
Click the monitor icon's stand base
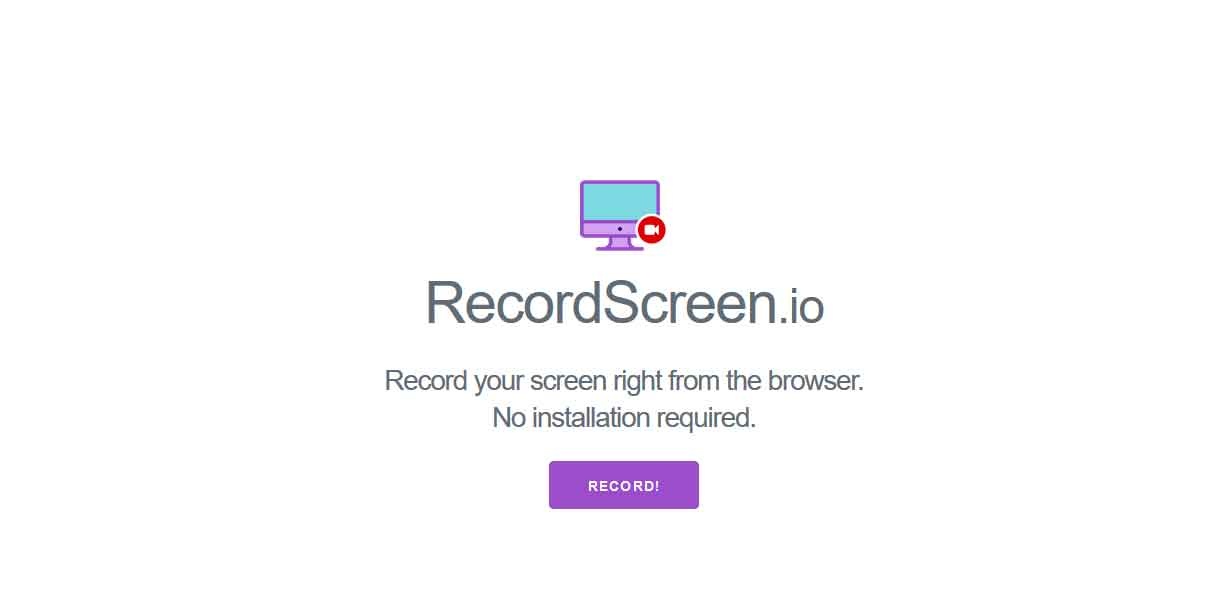pyautogui.click(x=620, y=247)
